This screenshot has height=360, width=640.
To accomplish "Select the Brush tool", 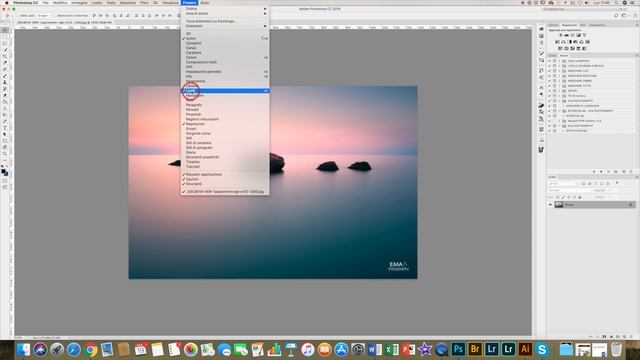I will point(5,76).
